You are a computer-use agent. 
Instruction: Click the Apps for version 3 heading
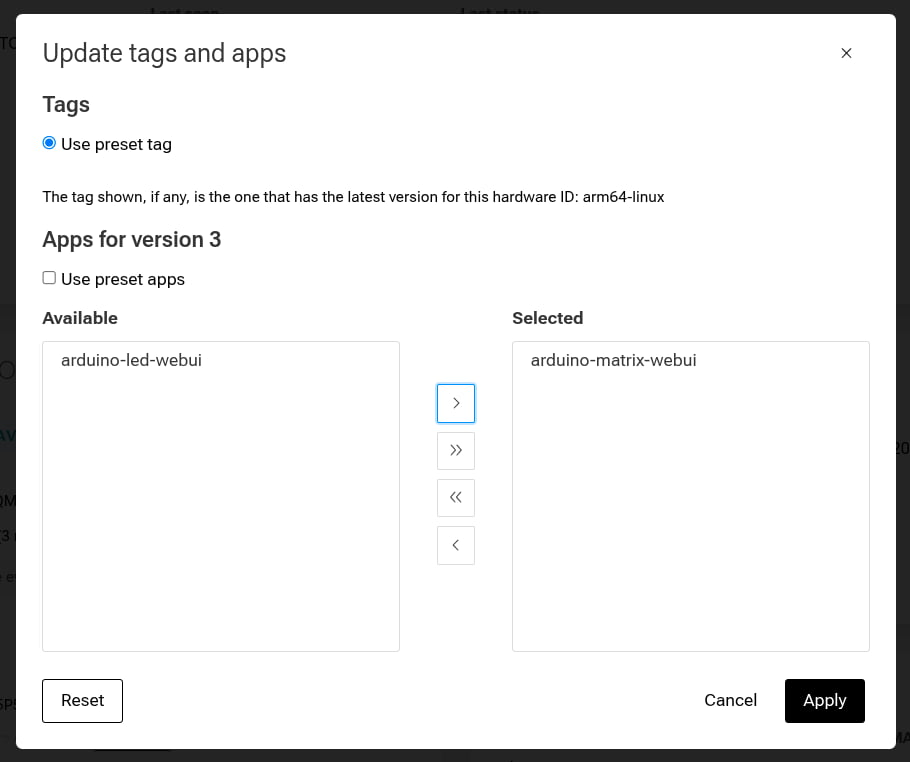pos(131,239)
